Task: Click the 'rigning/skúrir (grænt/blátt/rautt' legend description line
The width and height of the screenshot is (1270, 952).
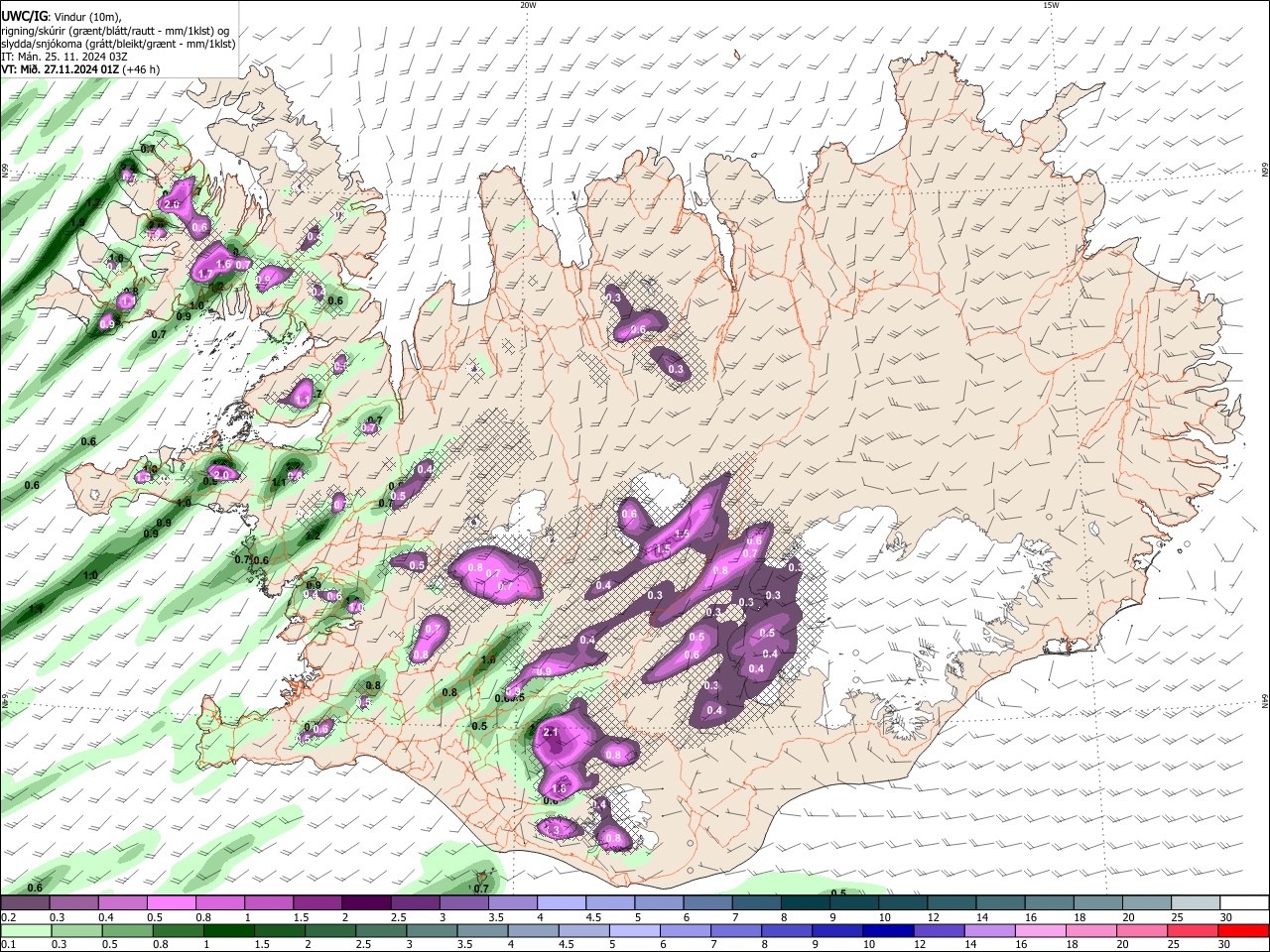Action: pos(114,31)
